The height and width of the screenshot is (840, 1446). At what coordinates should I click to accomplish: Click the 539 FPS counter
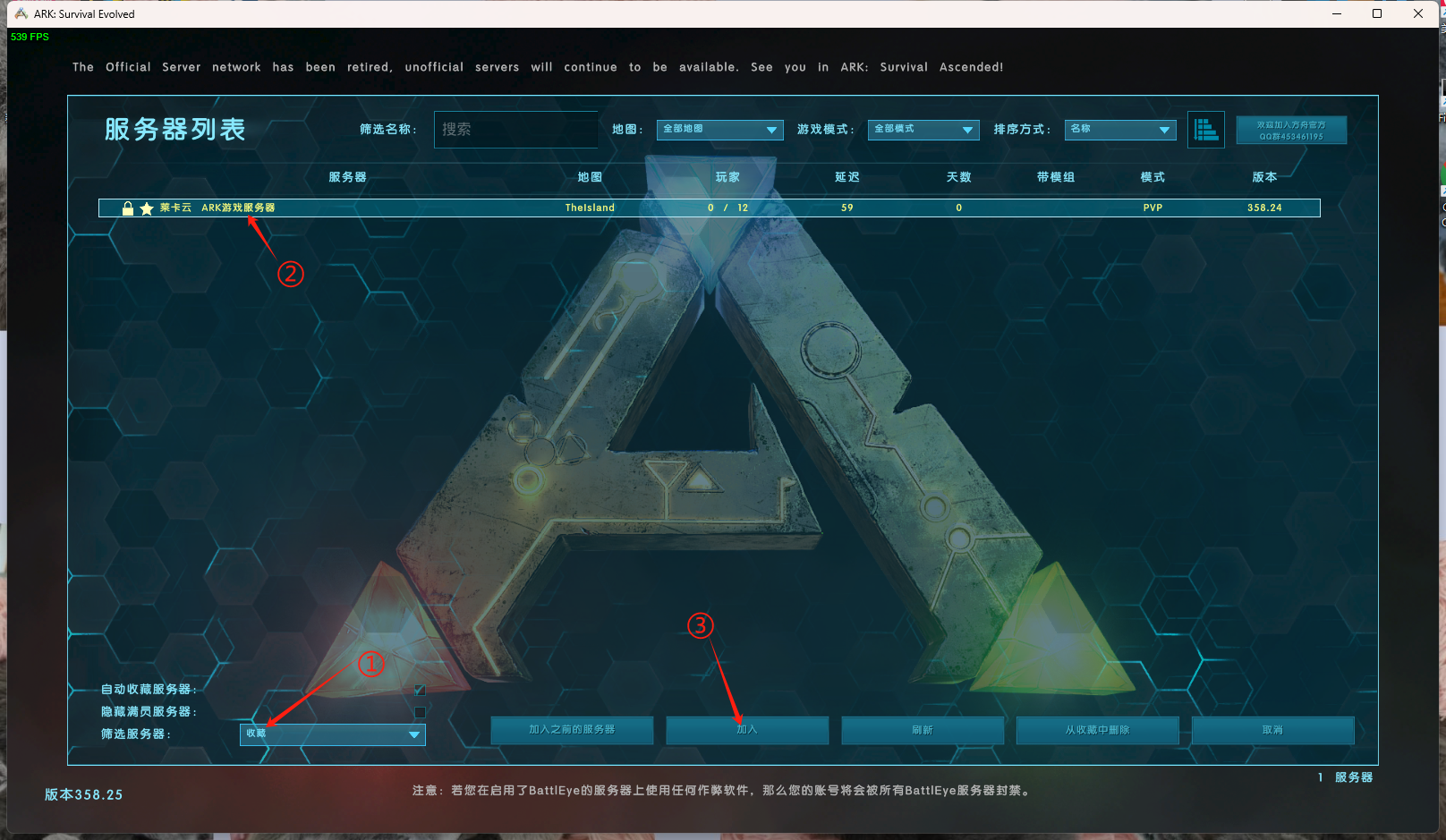pyautogui.click(x=30, y=37)
